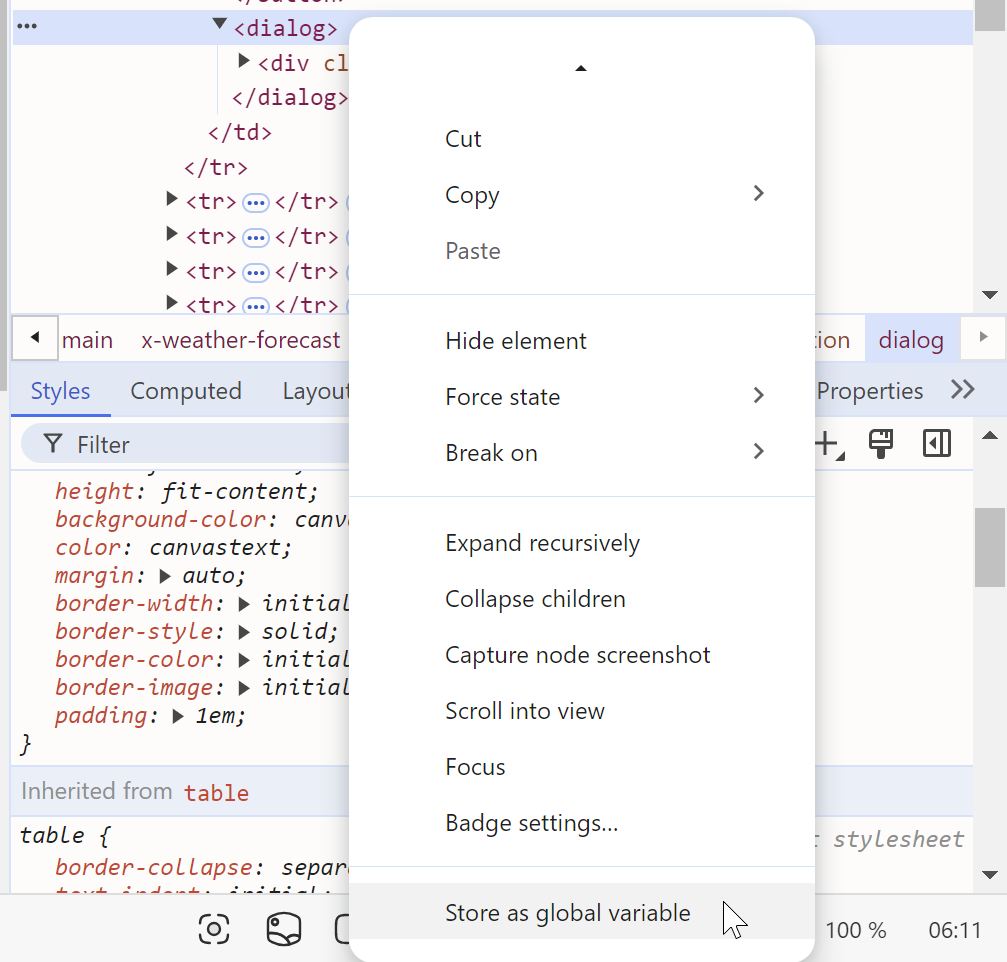Click the up arrow at top of context menu
The image size is (1007, 962).
(581, 68)
